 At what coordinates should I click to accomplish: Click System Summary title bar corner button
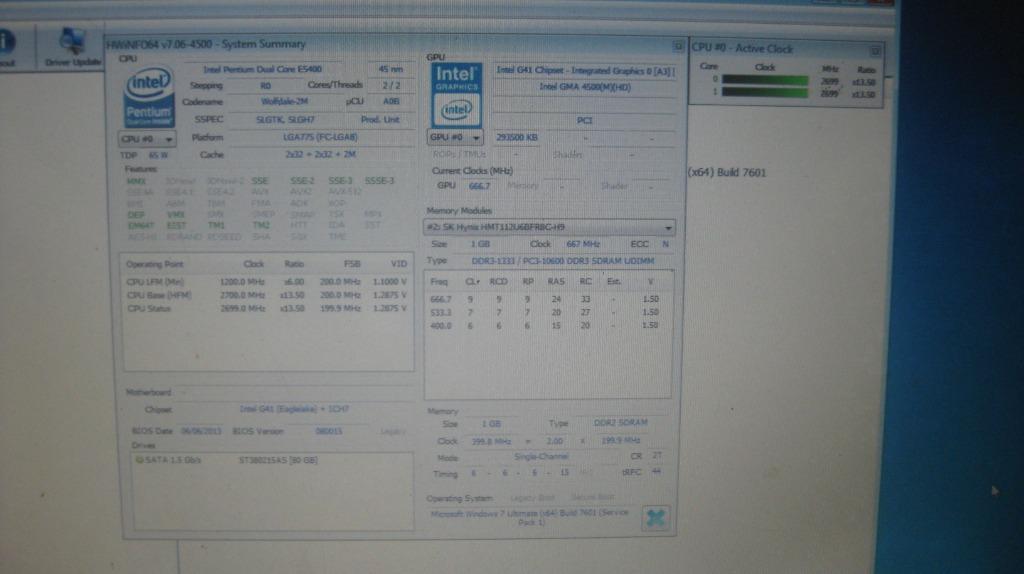tap(677, 46)
